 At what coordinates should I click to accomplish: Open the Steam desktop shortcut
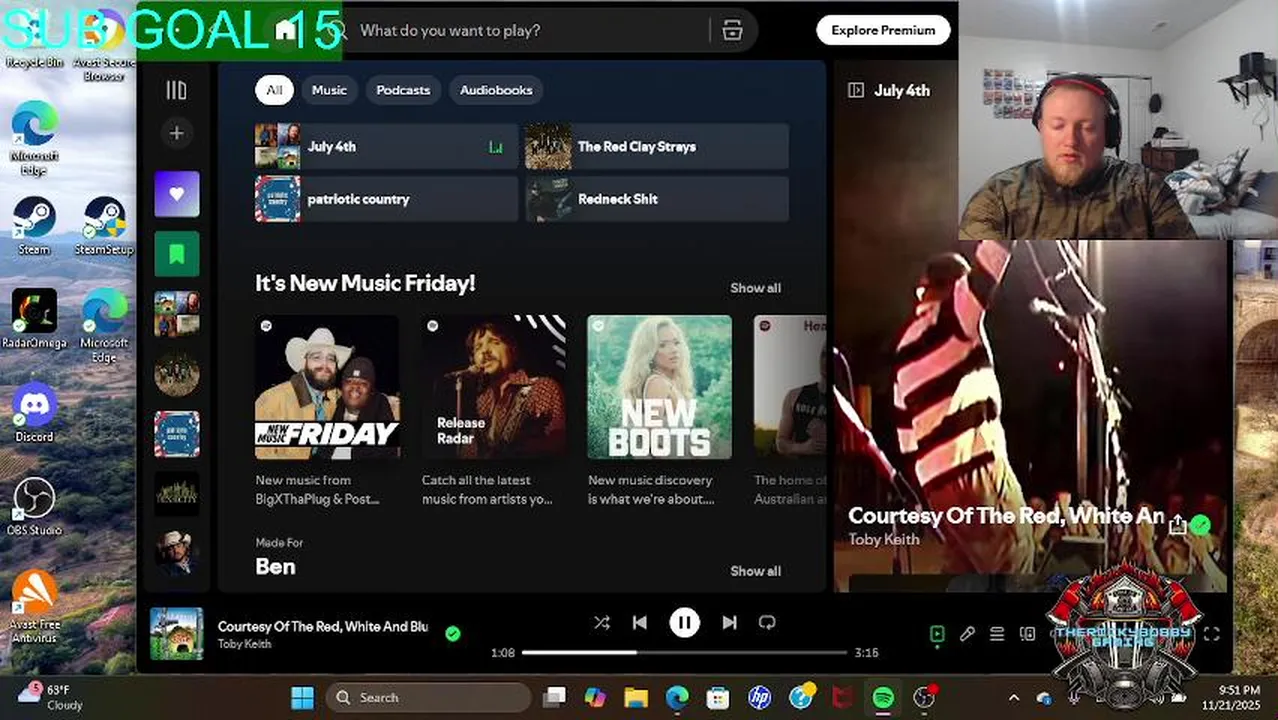[x=34, y=226]
